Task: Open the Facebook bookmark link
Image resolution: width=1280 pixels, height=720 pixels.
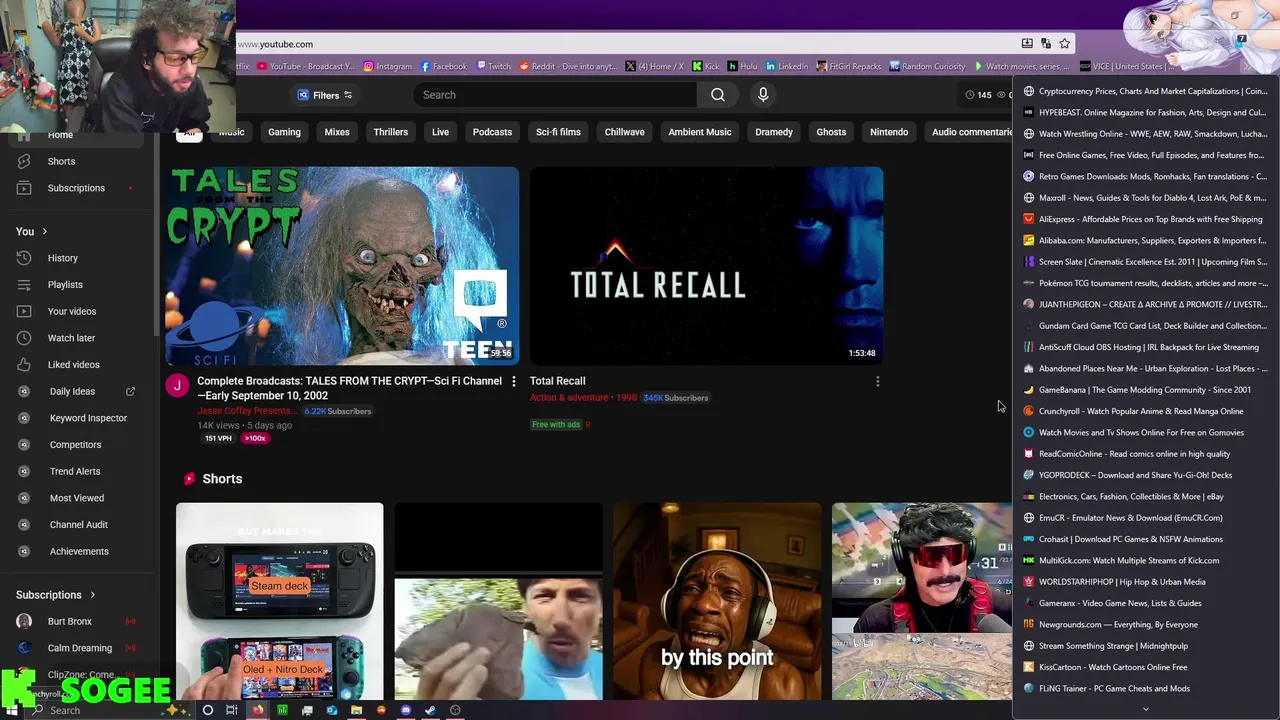Action: pyautogui.click(x=443, y=67)
